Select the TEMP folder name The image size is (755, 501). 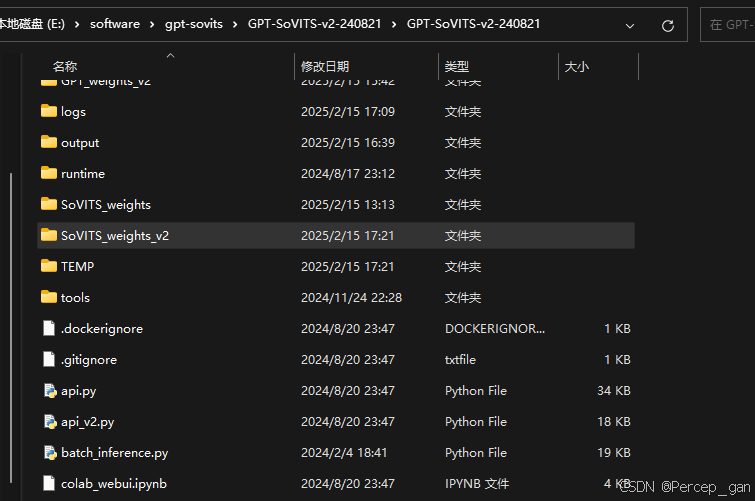coord(78,266)
